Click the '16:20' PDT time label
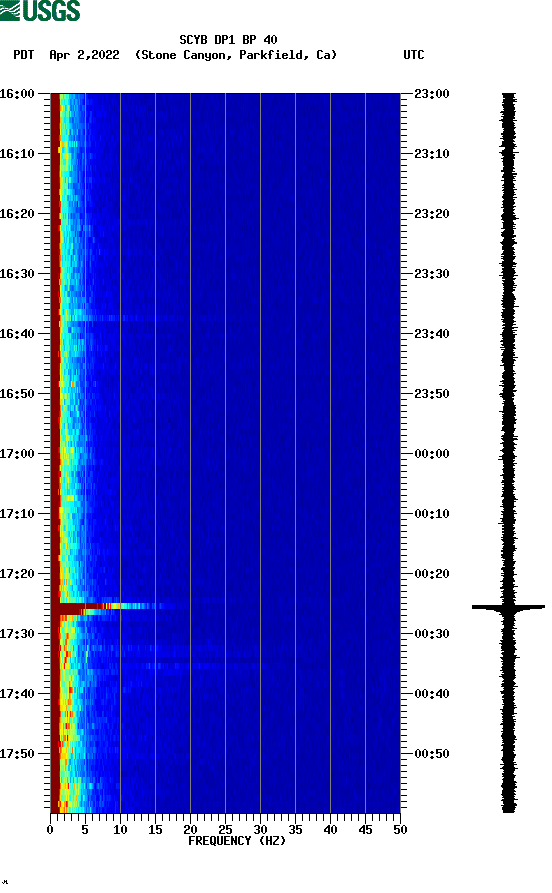The image size is (552, 893). point(17,214)
